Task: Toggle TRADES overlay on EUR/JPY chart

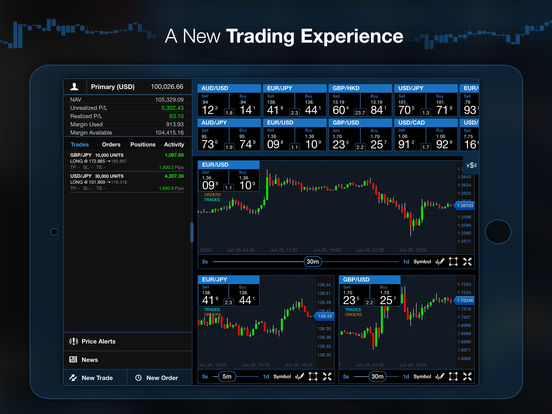Action: [x=212, y=310]
